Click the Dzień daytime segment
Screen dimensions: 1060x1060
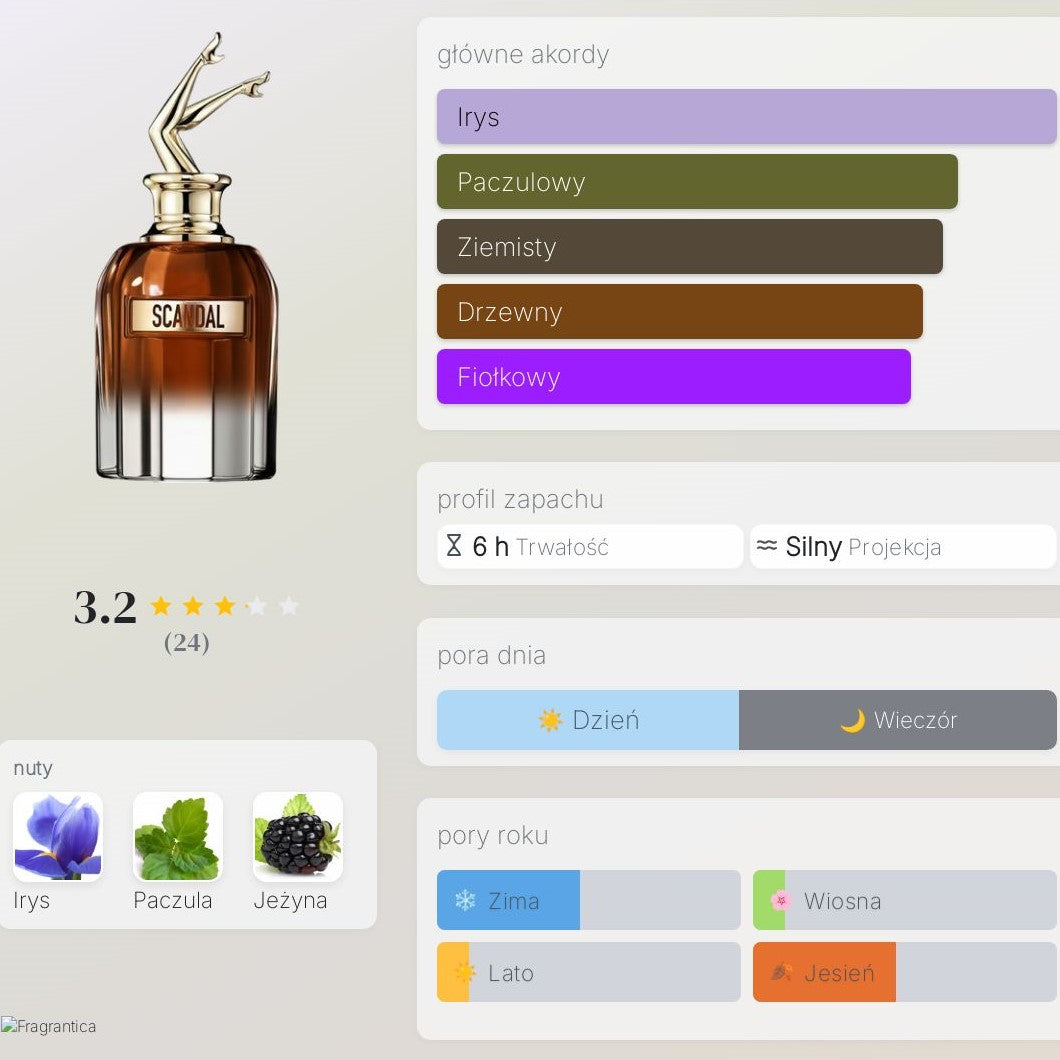tap(588, 720)
